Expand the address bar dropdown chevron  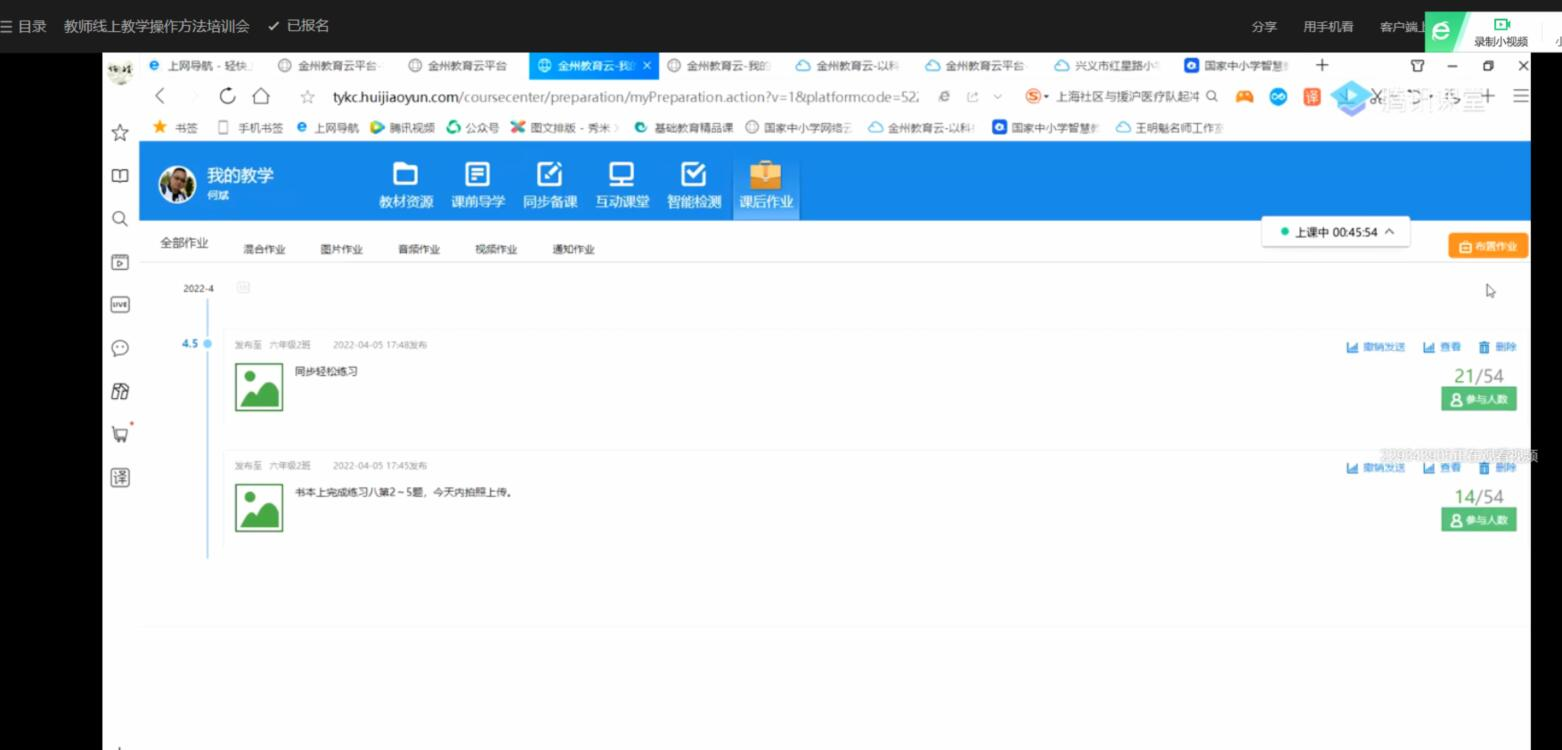[997, 97]
